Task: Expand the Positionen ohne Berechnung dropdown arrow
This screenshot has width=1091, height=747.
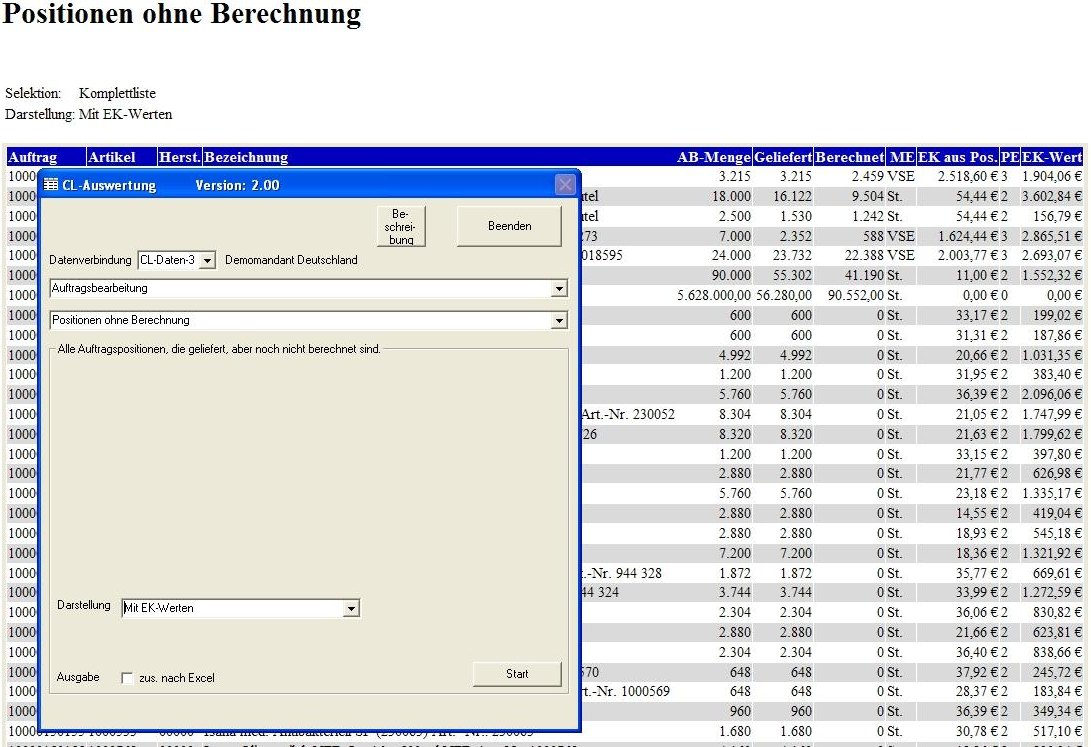Action: pos(559,321)
